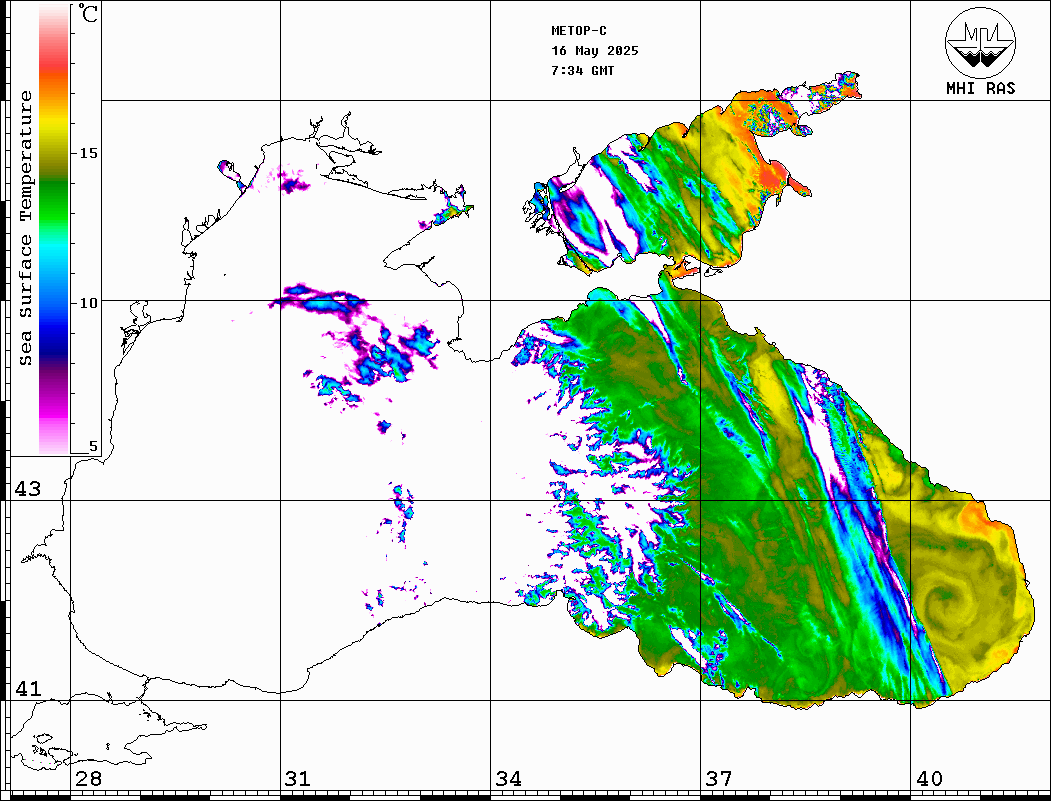Click the "METOP-C" satellite label

click(x=578, y=31)
